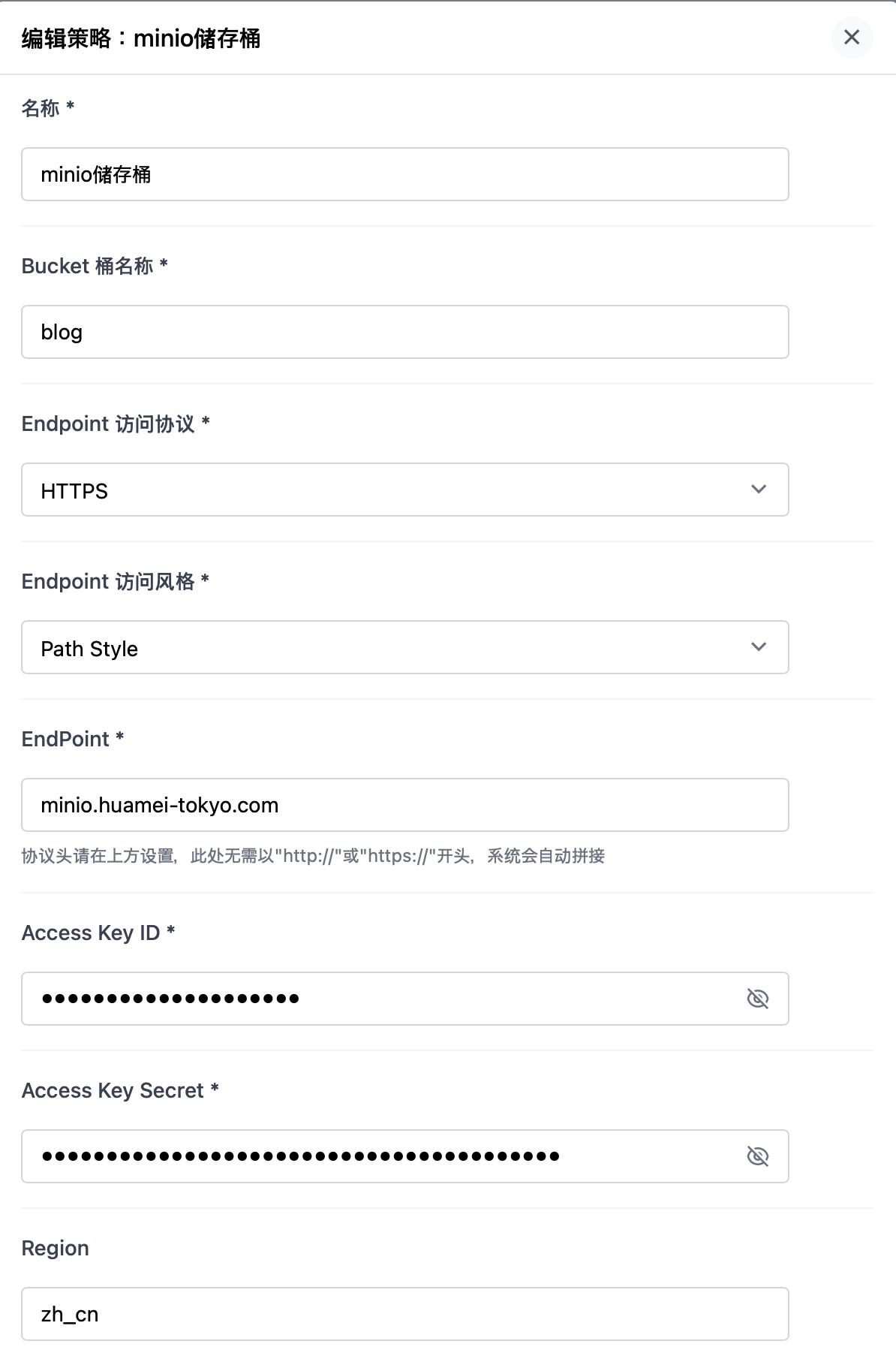Focus the 名称 field containing minio储存桶
896x1353 pixels.
pos(405,174)
